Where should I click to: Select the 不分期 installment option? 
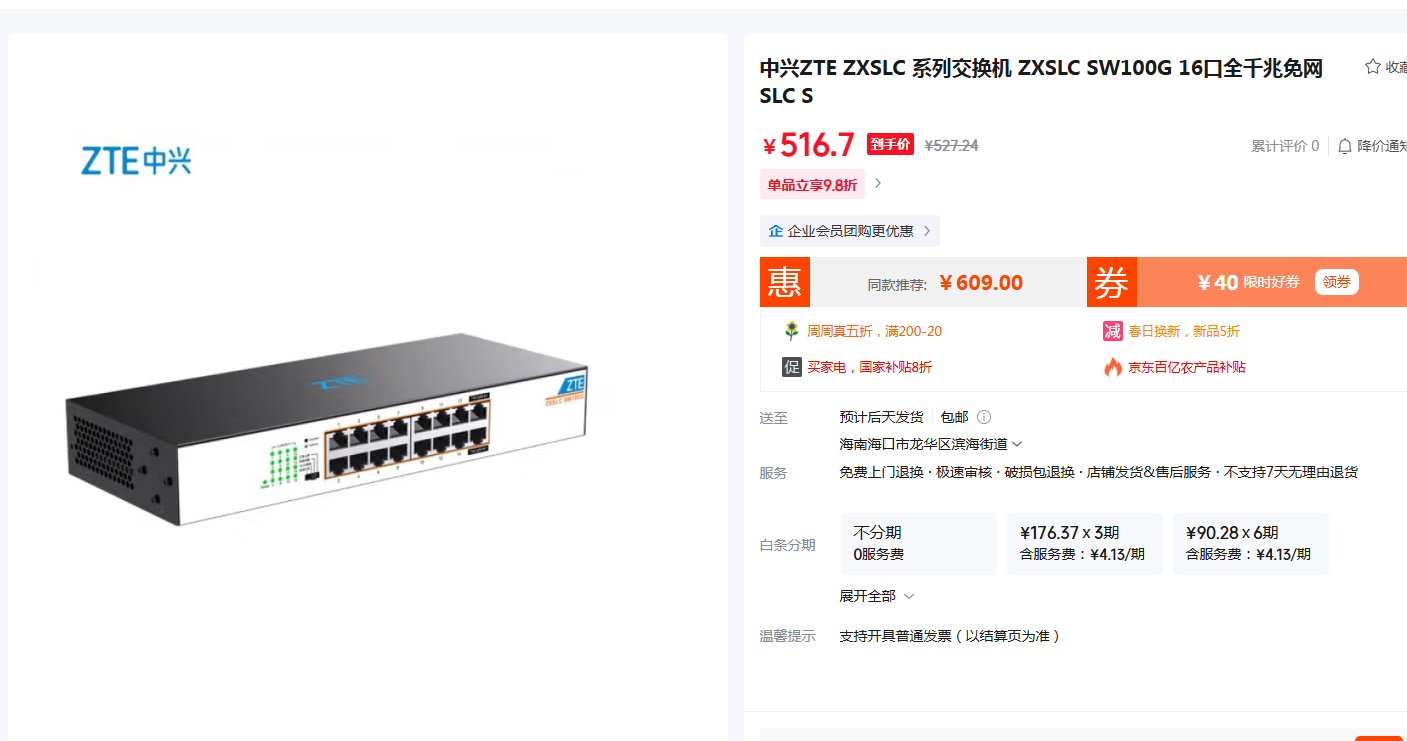pos(919,543)
